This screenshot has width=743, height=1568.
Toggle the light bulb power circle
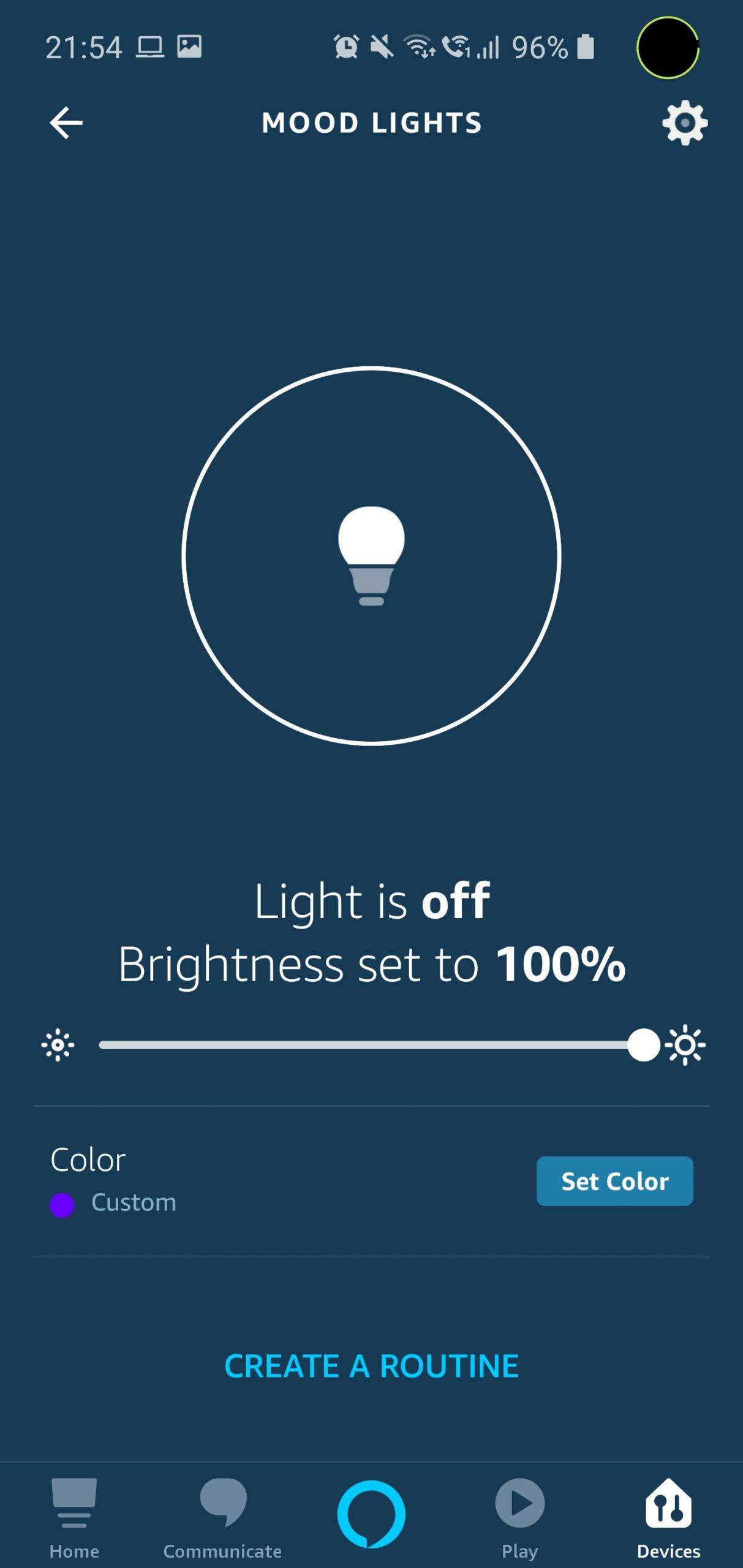(x=371, y=556)
